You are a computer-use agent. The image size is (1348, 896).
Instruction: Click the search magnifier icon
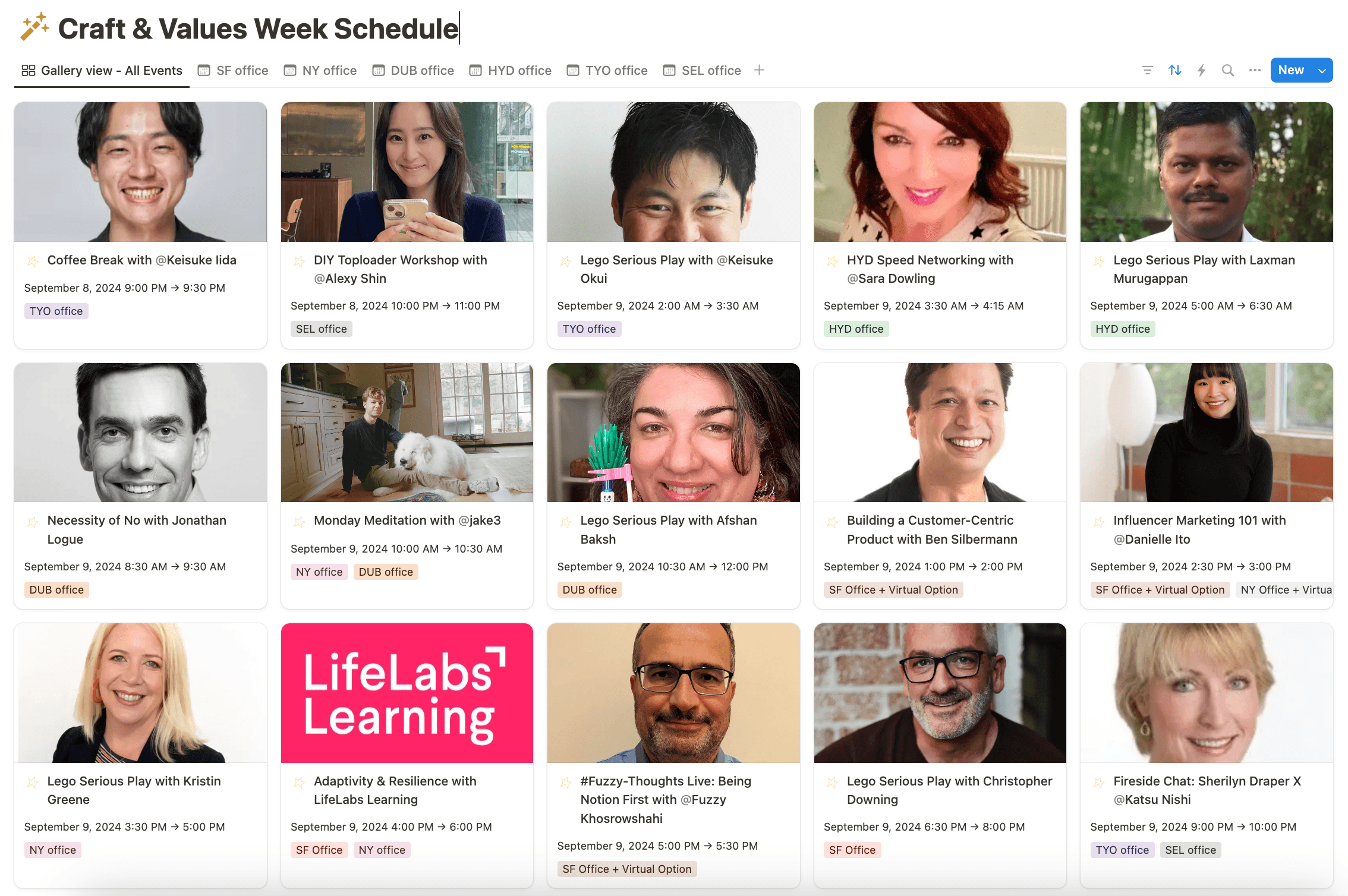coord(1228,71)
